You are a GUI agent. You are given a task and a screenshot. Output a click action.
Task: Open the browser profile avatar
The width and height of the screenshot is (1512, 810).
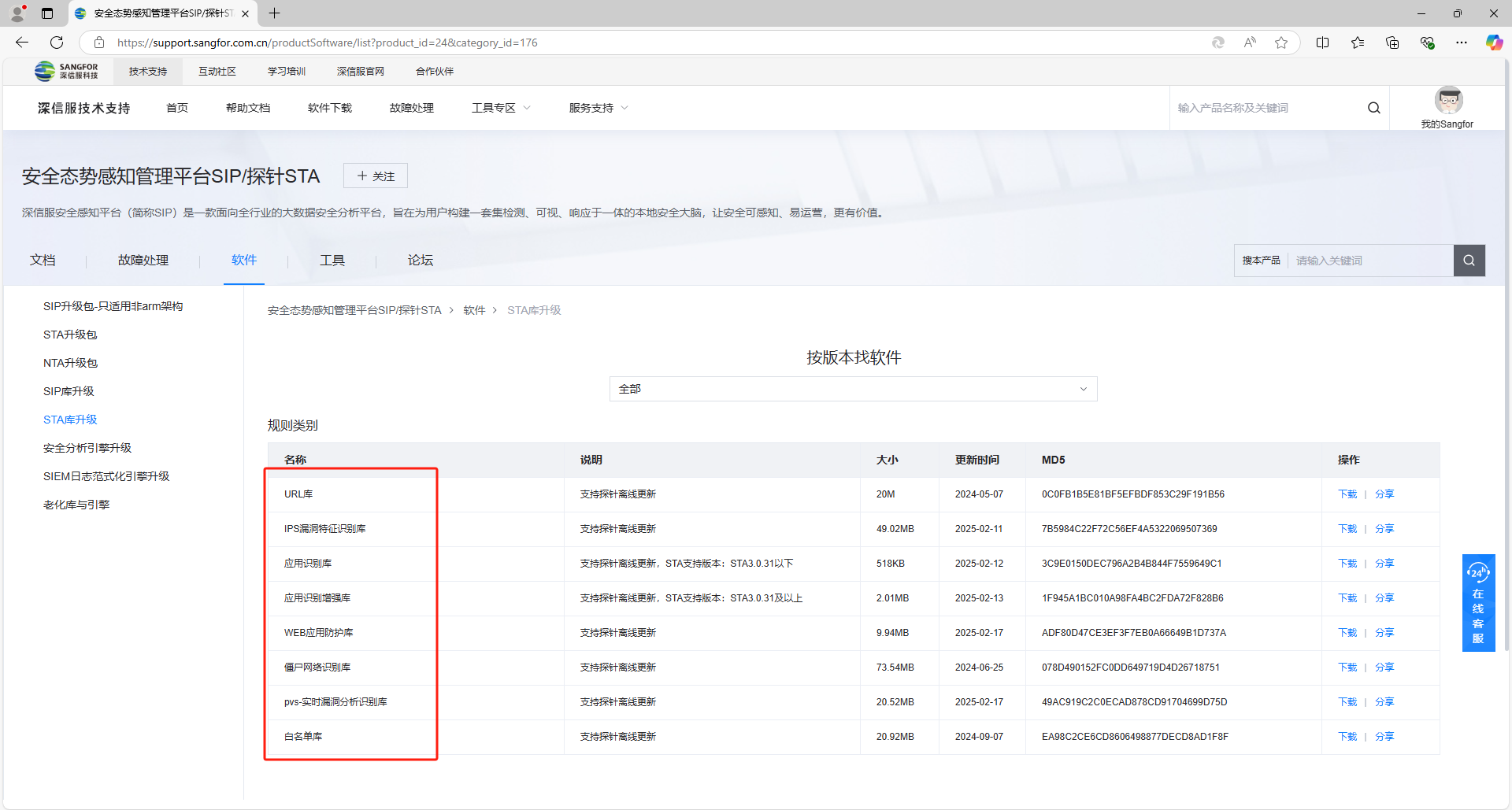(x=17, y=13)
